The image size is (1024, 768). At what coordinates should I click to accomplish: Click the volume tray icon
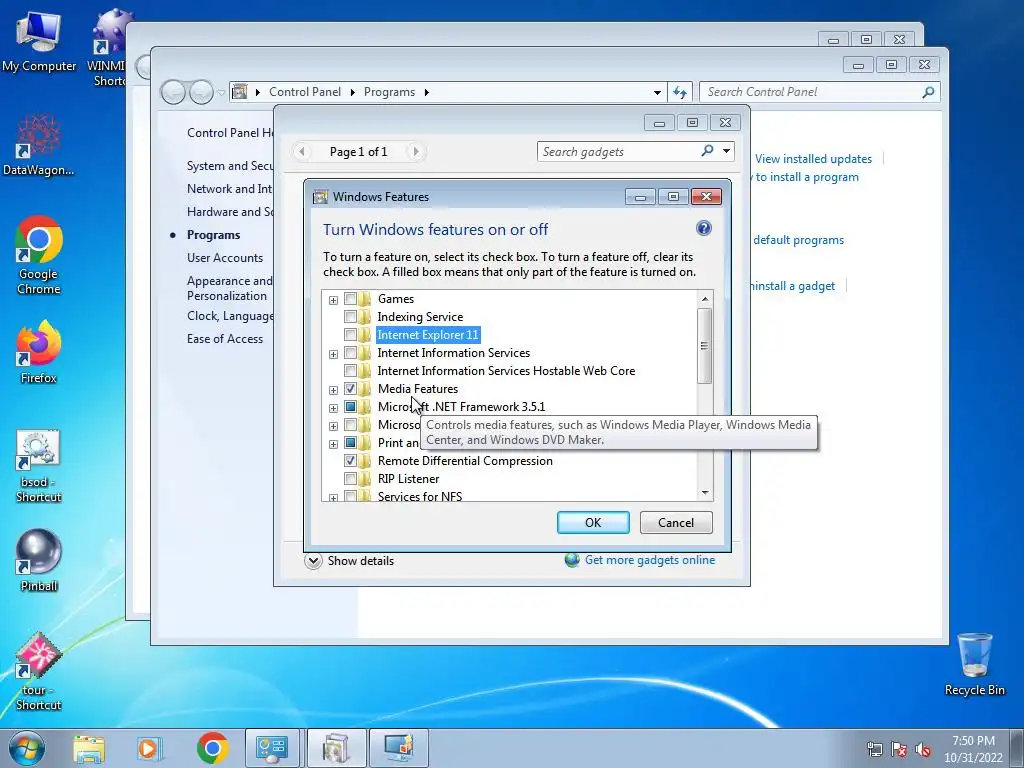[x=923, y=749]
